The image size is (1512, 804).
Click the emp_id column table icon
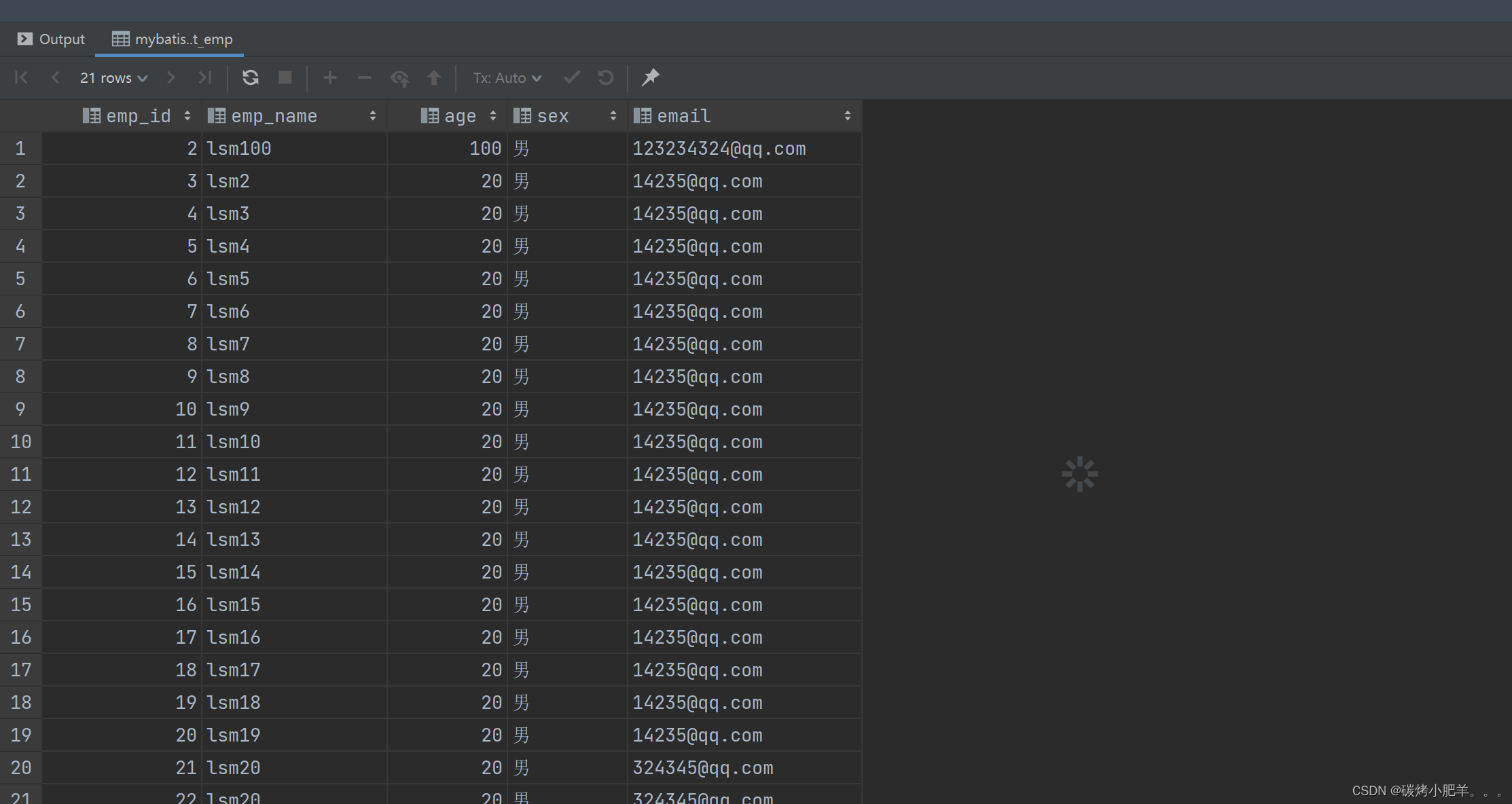pyautogui.click(x=92, y=116)
